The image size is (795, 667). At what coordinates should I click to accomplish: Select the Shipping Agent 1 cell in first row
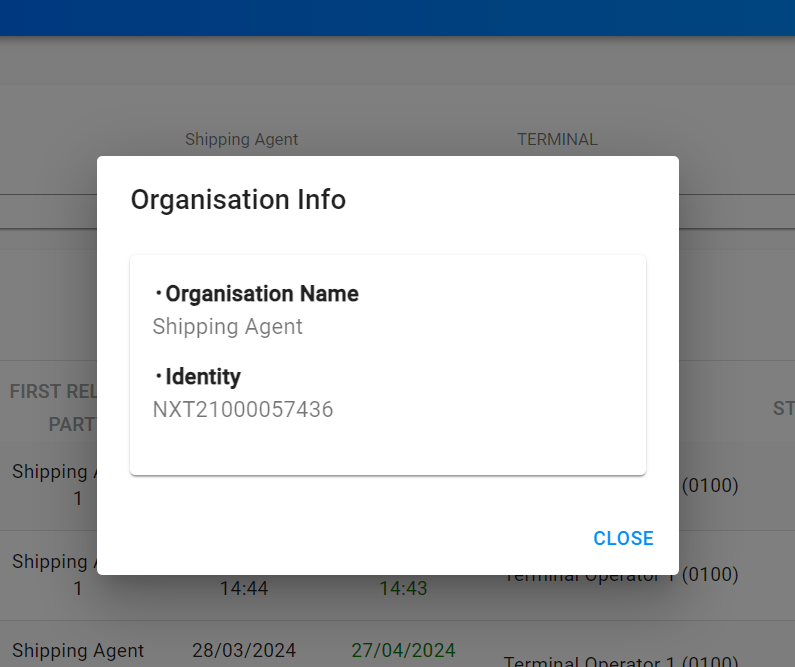click(50, 484)
